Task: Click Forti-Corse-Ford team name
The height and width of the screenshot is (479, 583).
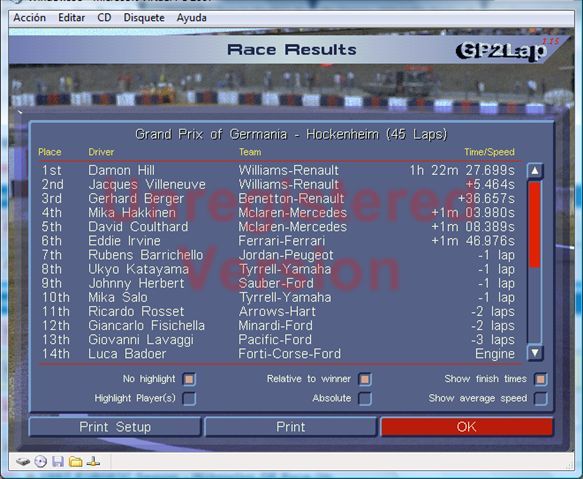Action: (x=290, y=354)
